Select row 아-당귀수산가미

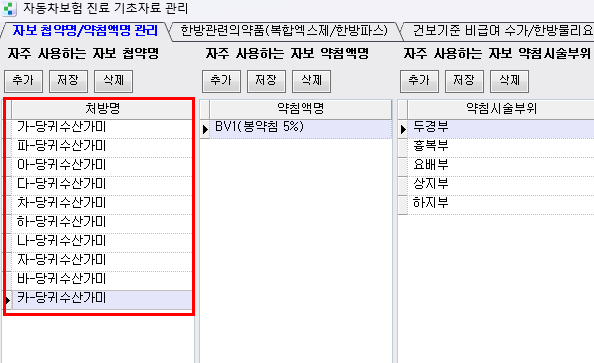[x=102, y=167]
